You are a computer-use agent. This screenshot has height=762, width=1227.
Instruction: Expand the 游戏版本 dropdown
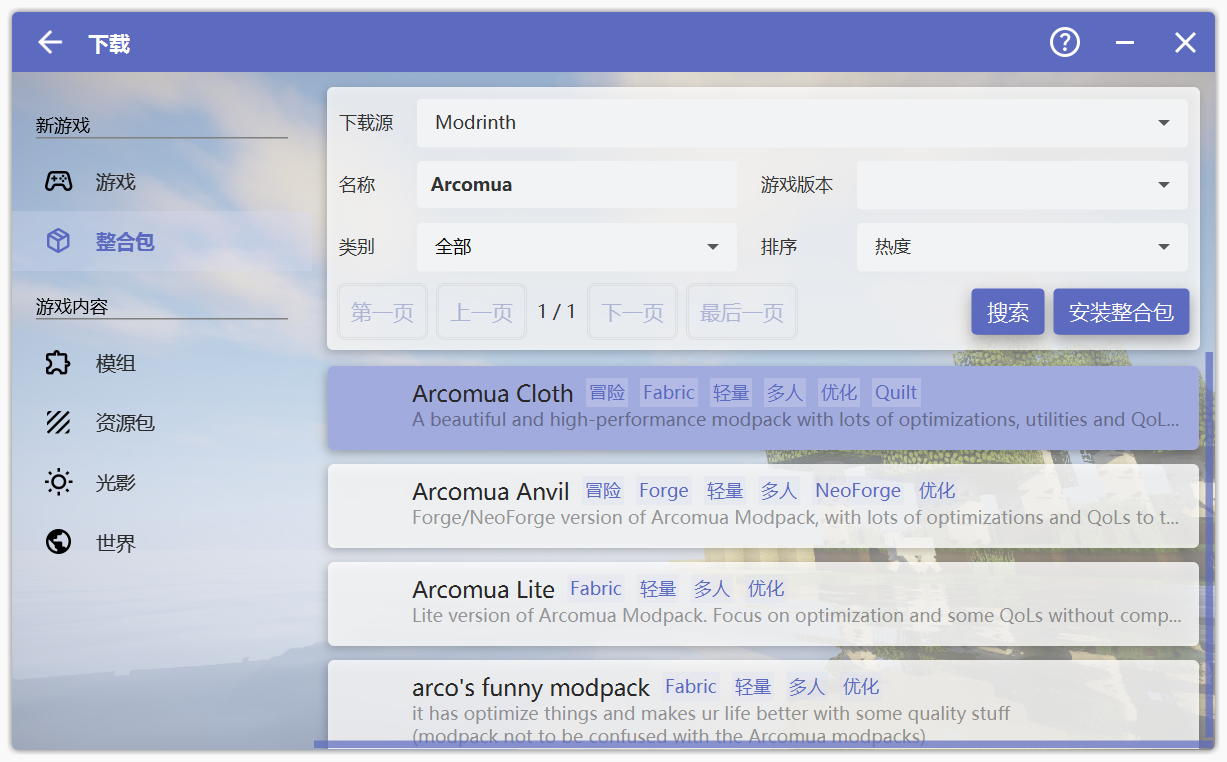pos(1022,185)
